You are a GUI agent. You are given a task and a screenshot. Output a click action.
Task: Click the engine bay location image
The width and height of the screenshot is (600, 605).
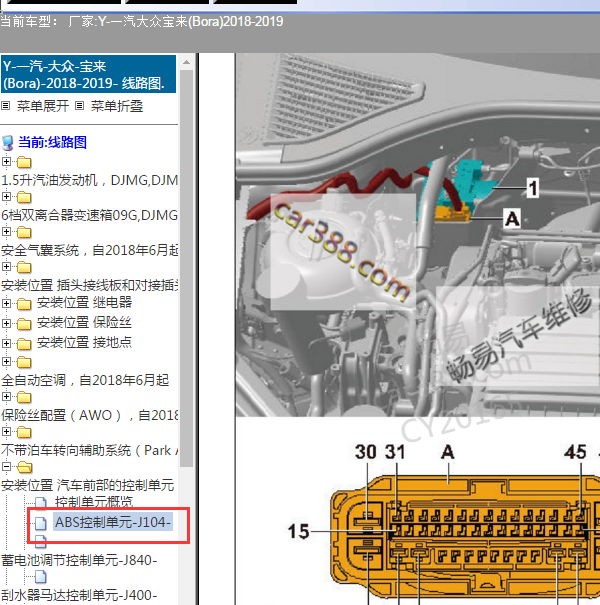click(x=417, y=235)
